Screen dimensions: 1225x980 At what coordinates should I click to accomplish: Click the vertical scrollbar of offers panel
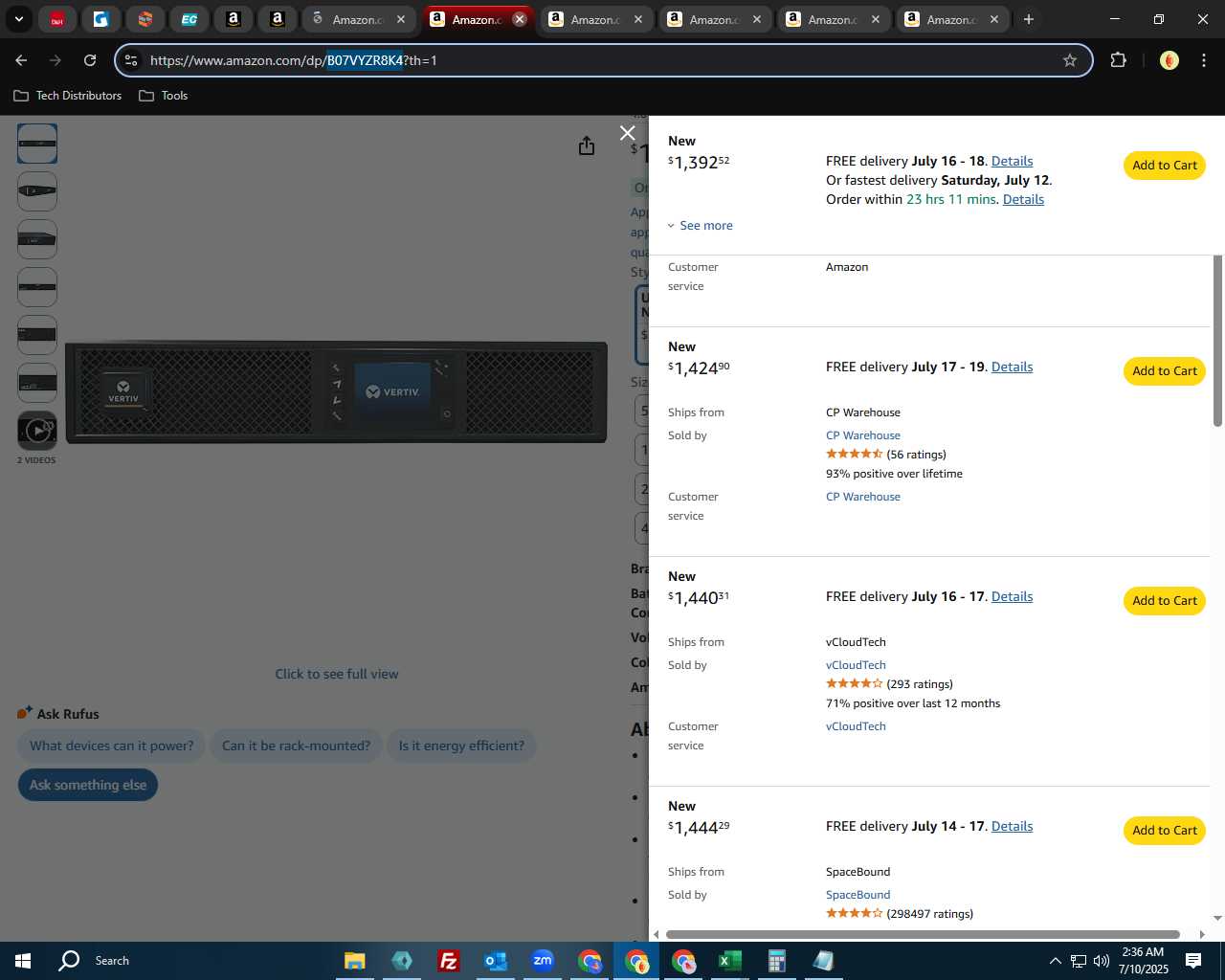tap(1217, 340)
